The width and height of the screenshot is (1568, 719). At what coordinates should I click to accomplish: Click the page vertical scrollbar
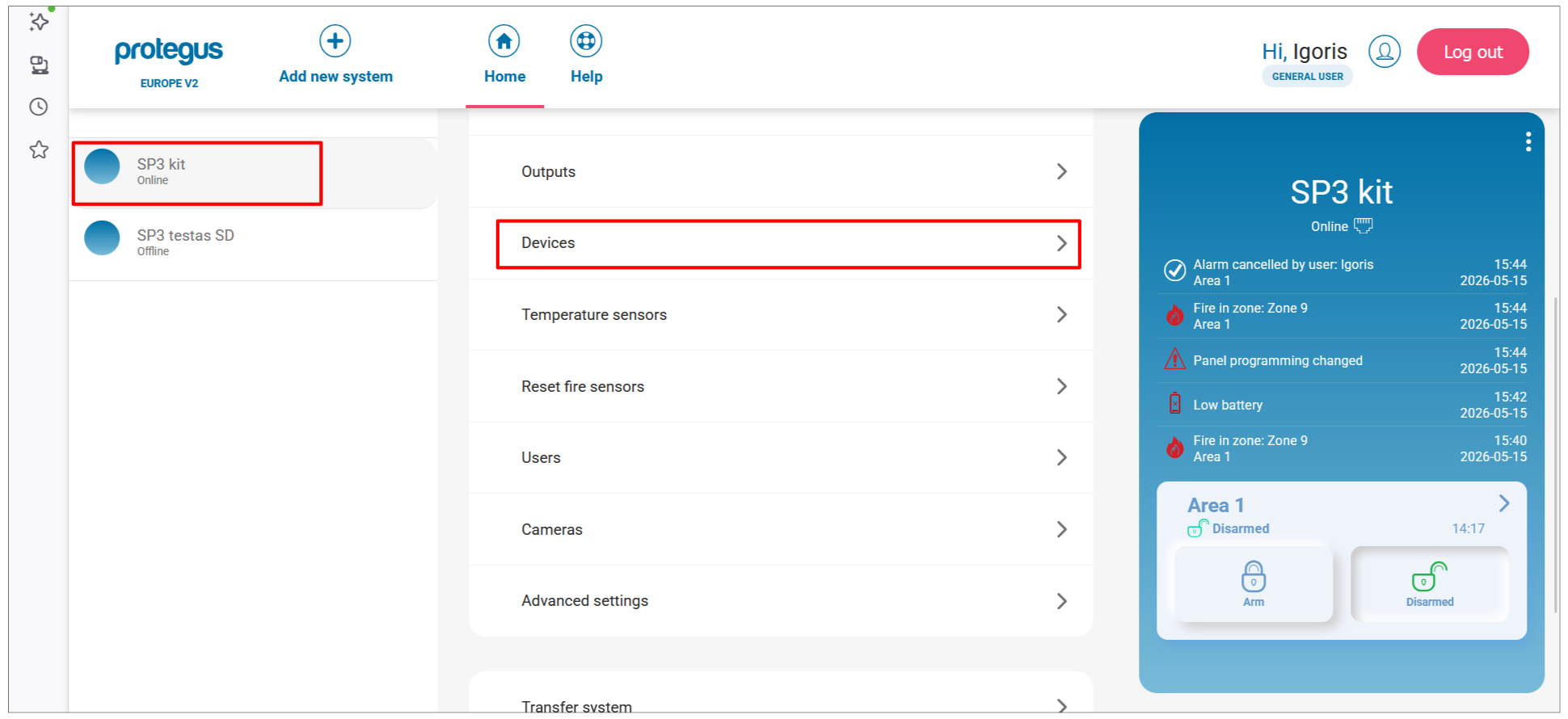(x=1556, y=456)
